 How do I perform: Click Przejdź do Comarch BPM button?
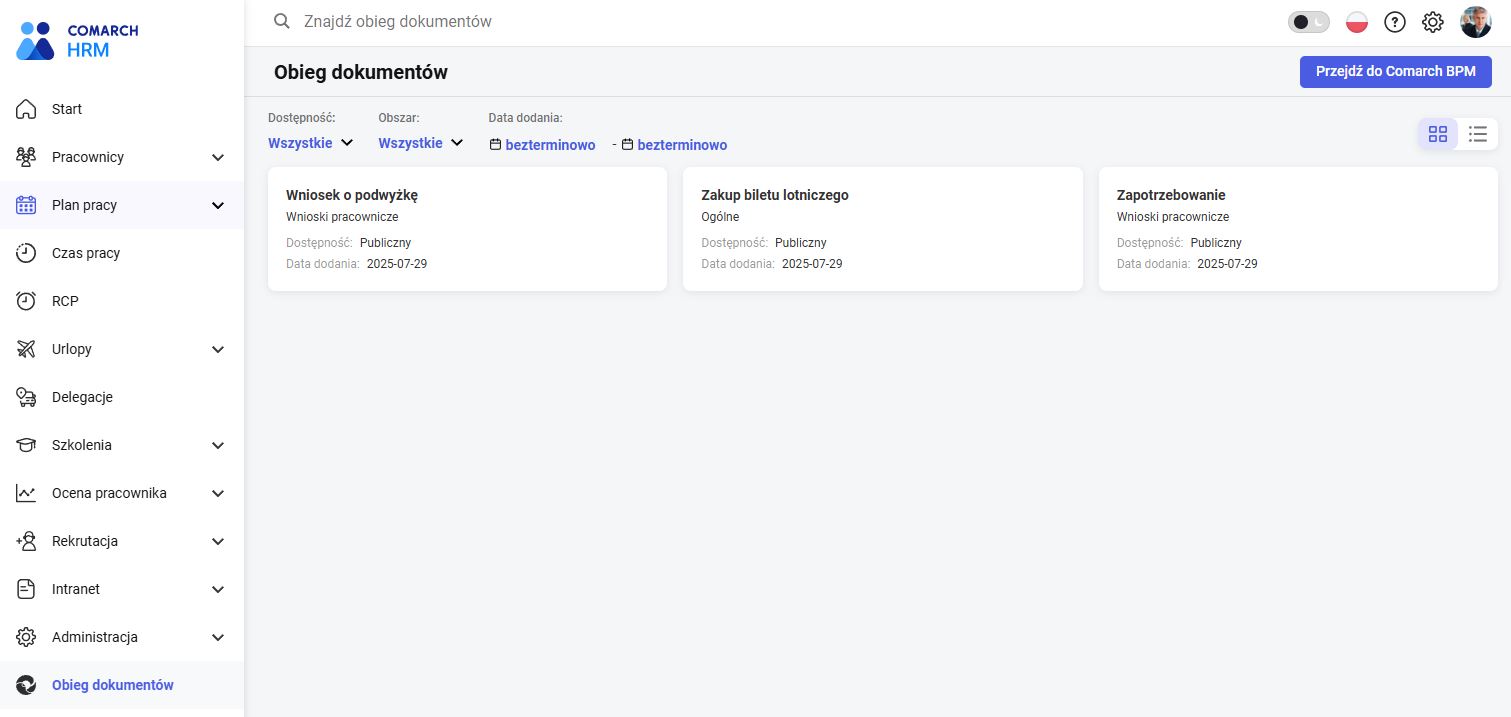1395,72
